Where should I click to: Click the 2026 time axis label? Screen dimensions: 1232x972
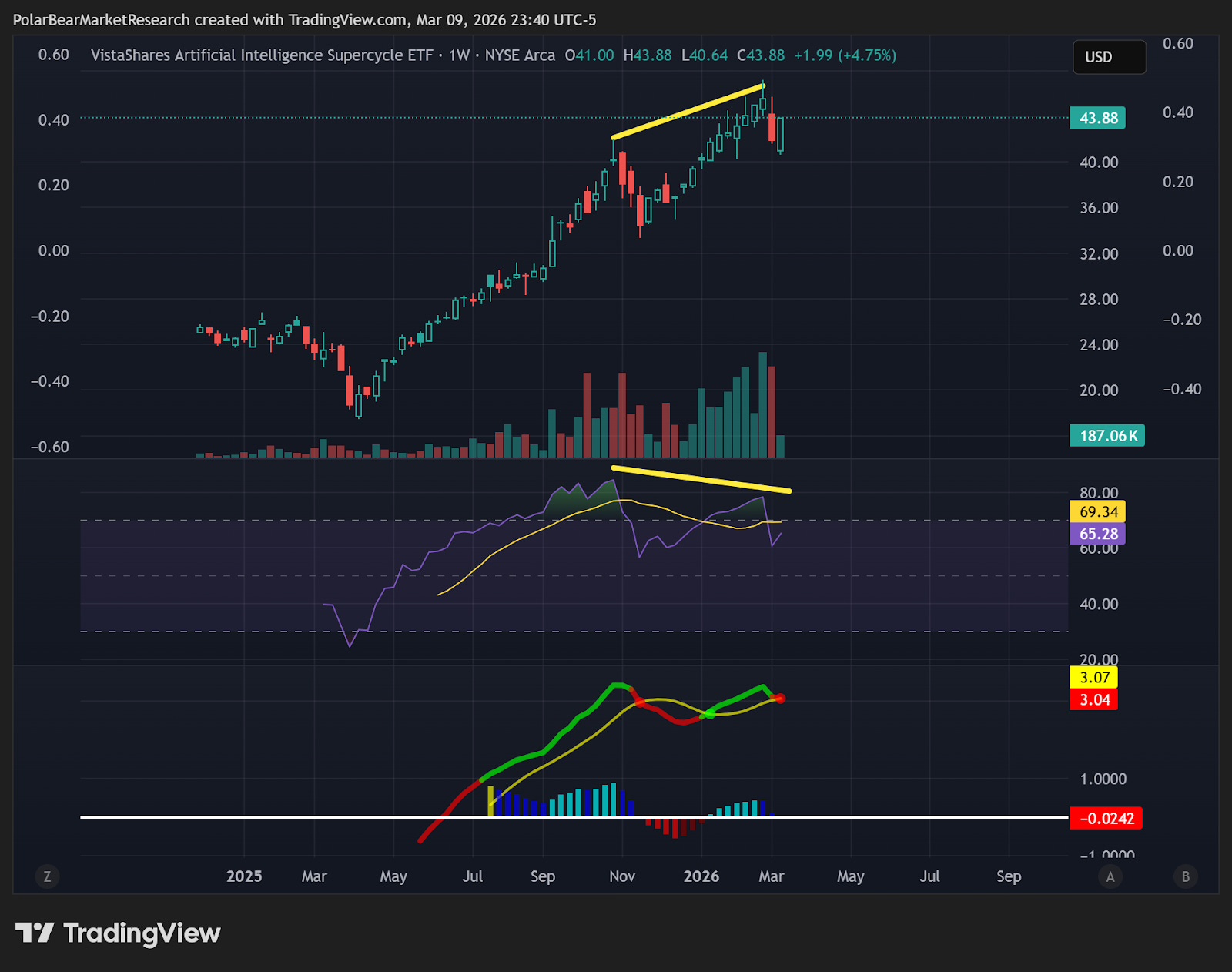701,876
